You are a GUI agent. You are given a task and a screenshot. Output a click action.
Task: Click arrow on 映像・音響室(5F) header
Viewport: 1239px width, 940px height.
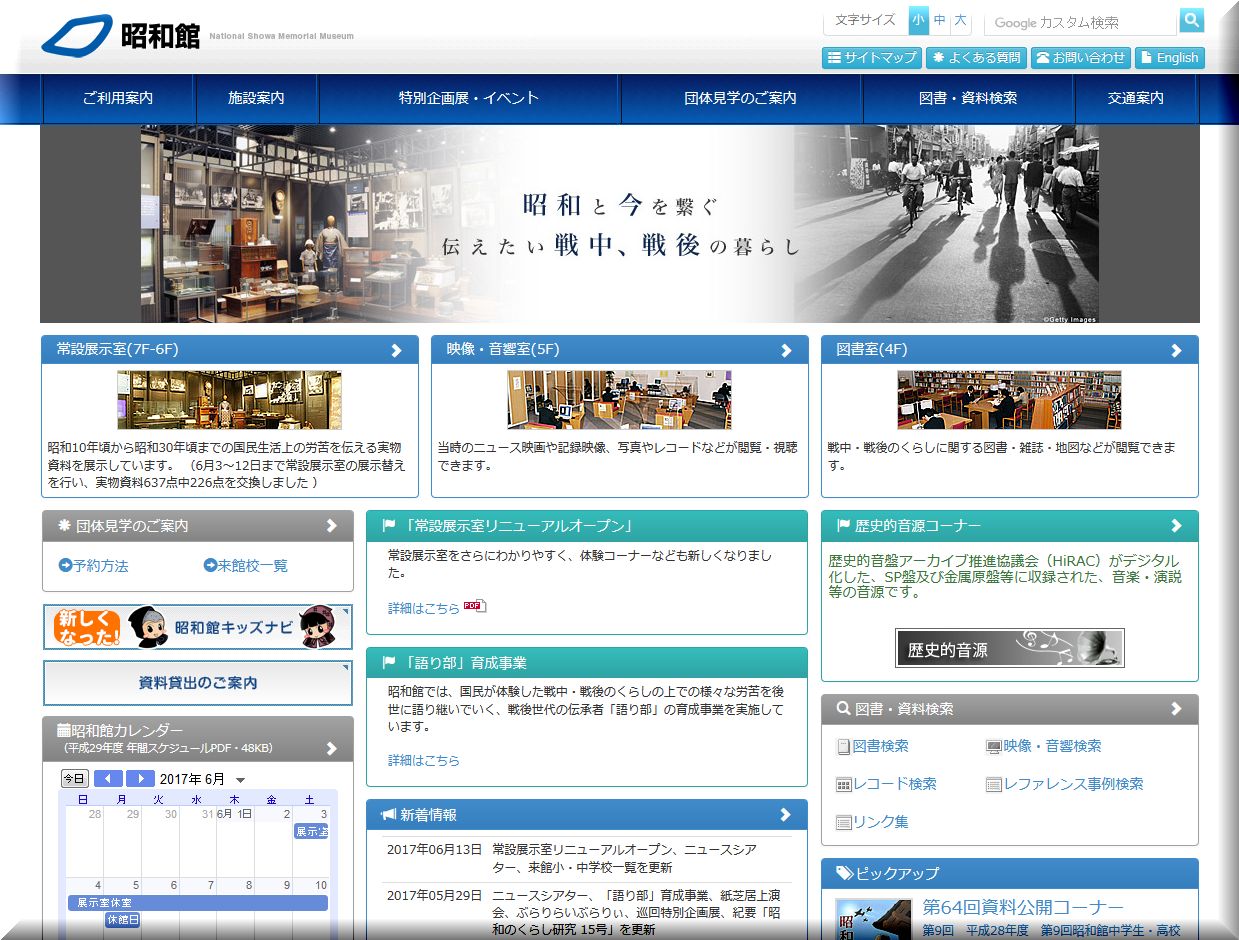tap(786, 350)
